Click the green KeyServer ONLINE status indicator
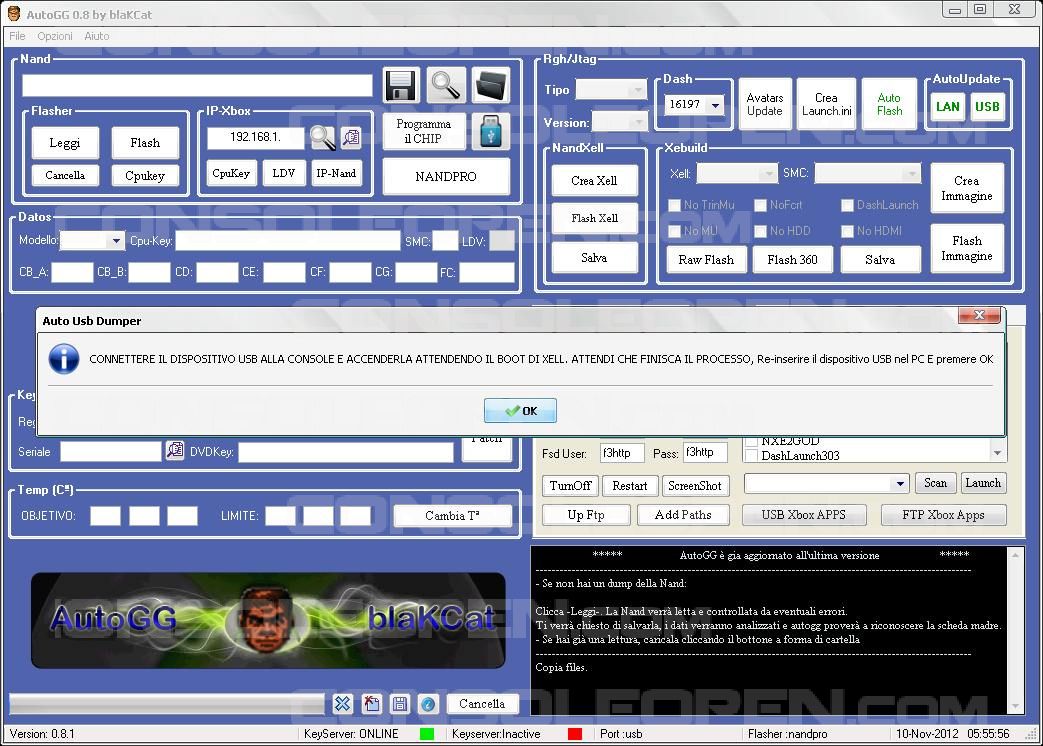1043x746 pixels. (x=427, y=734)
